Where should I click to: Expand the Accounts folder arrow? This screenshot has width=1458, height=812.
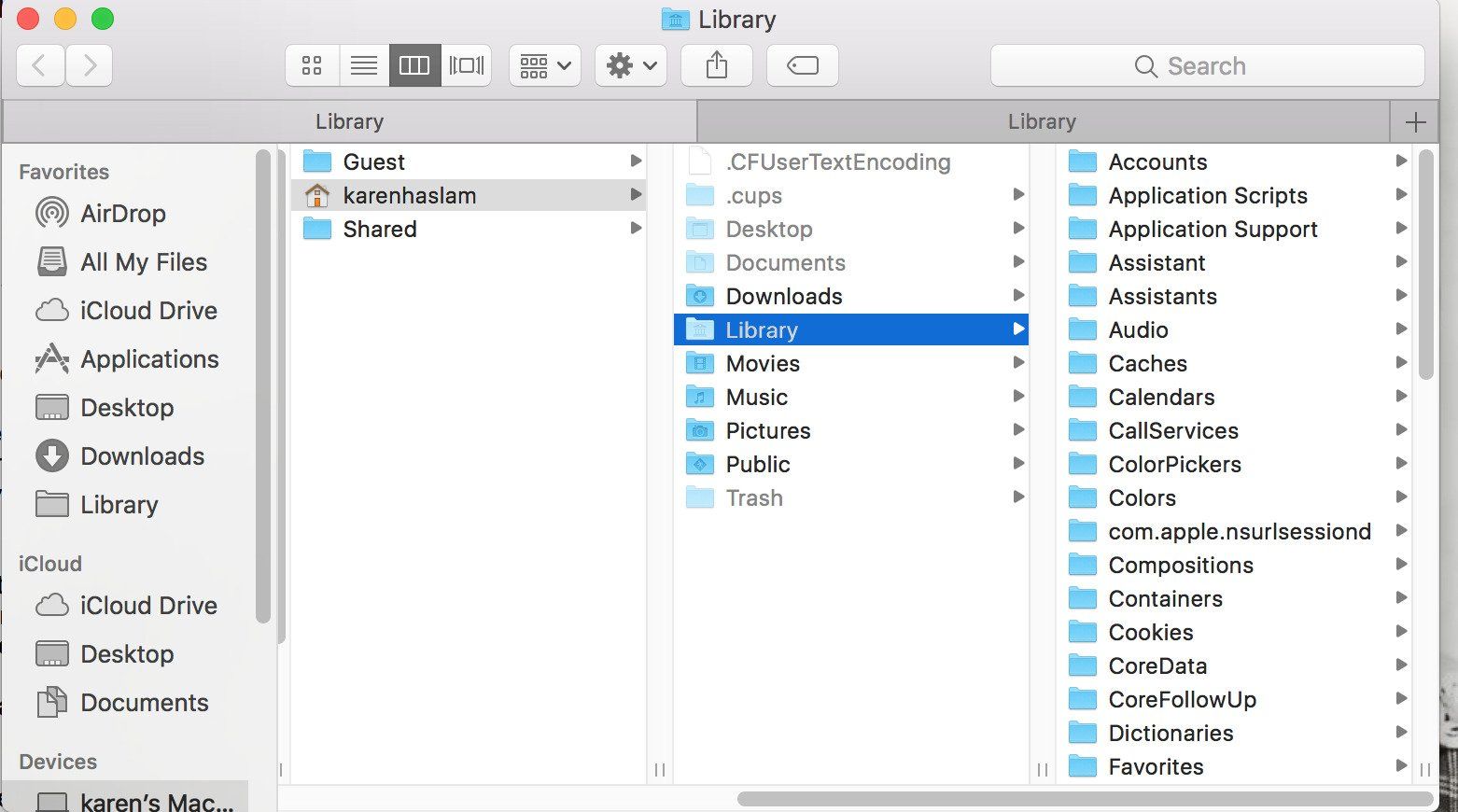1402,161
